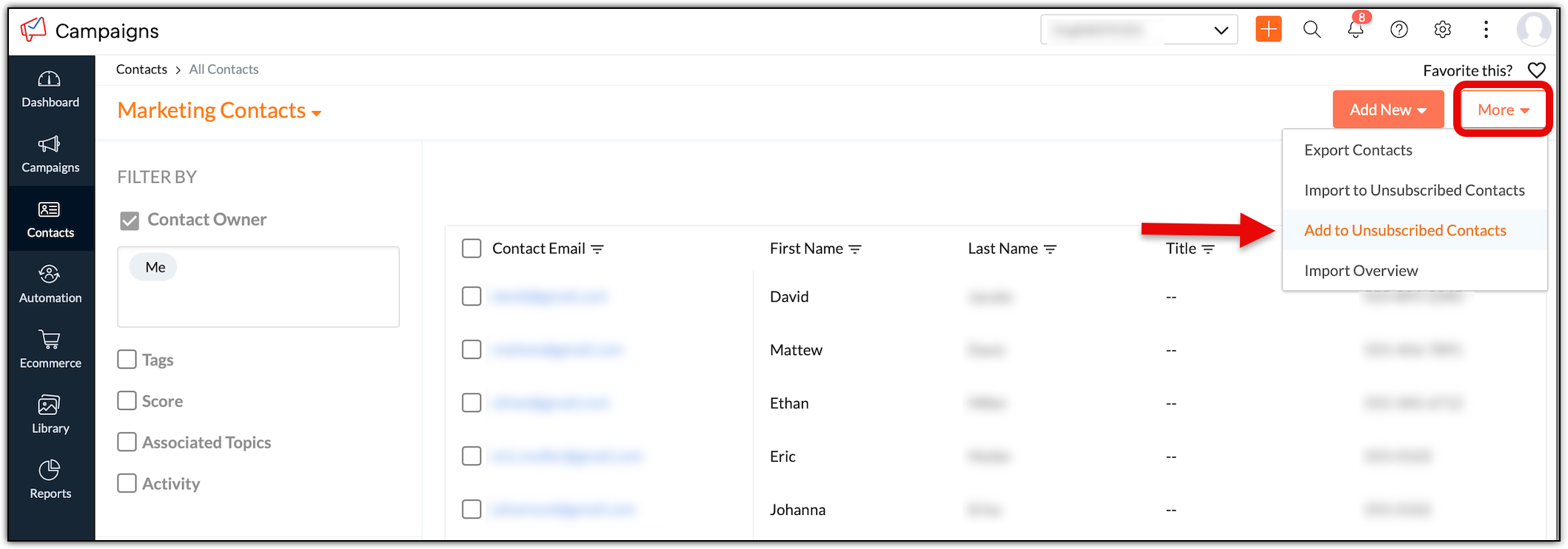Open Reports in the sidebar

[50, 479]
